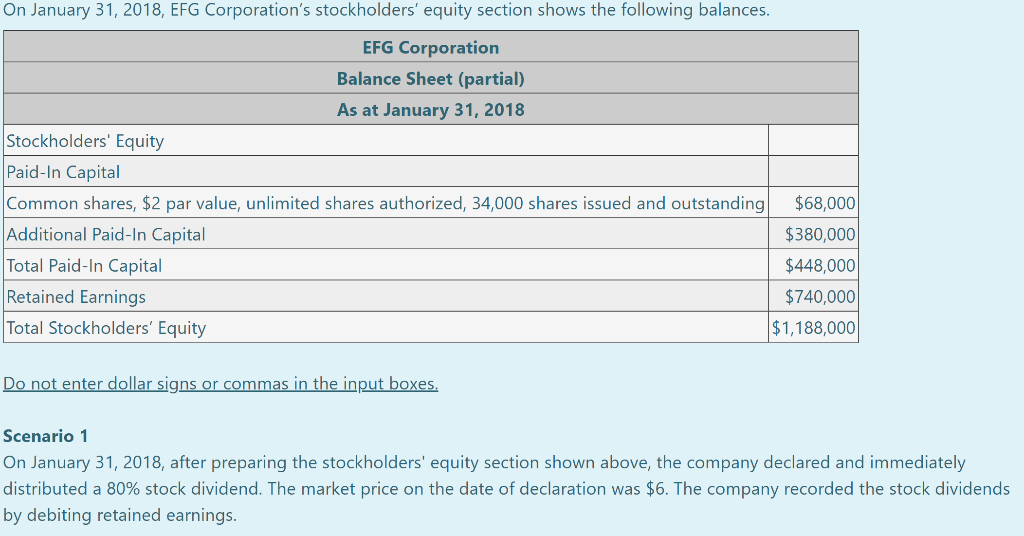Click the $740,000 retained earnings amount
Screen dimensions: 1024x536
point(820,296)
